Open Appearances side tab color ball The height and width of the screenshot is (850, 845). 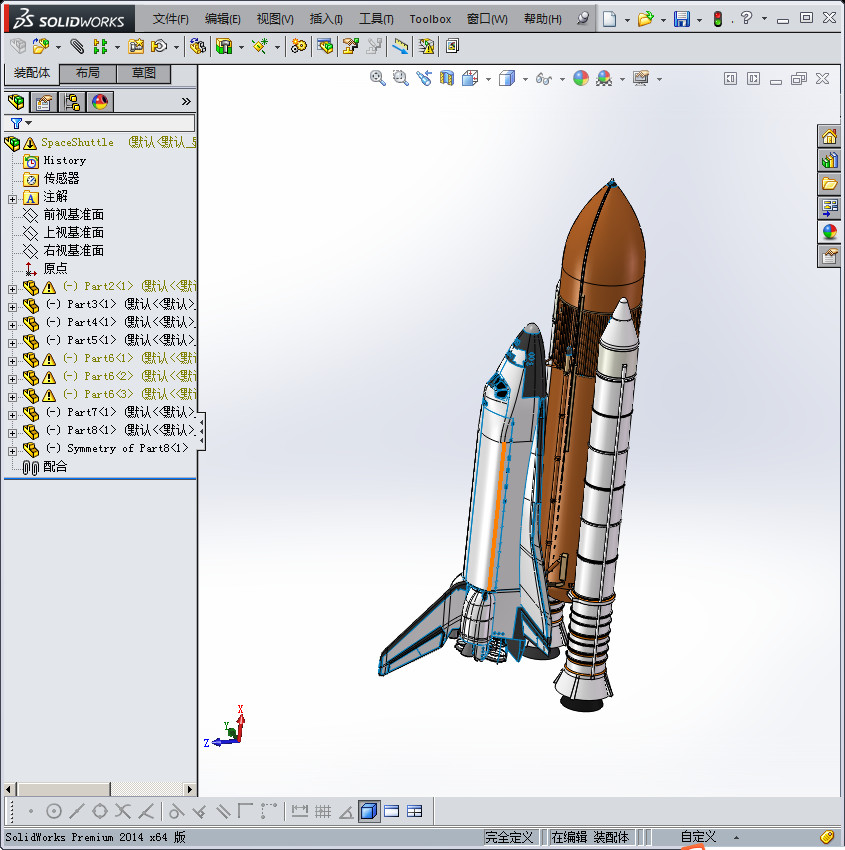click(829, 232)
